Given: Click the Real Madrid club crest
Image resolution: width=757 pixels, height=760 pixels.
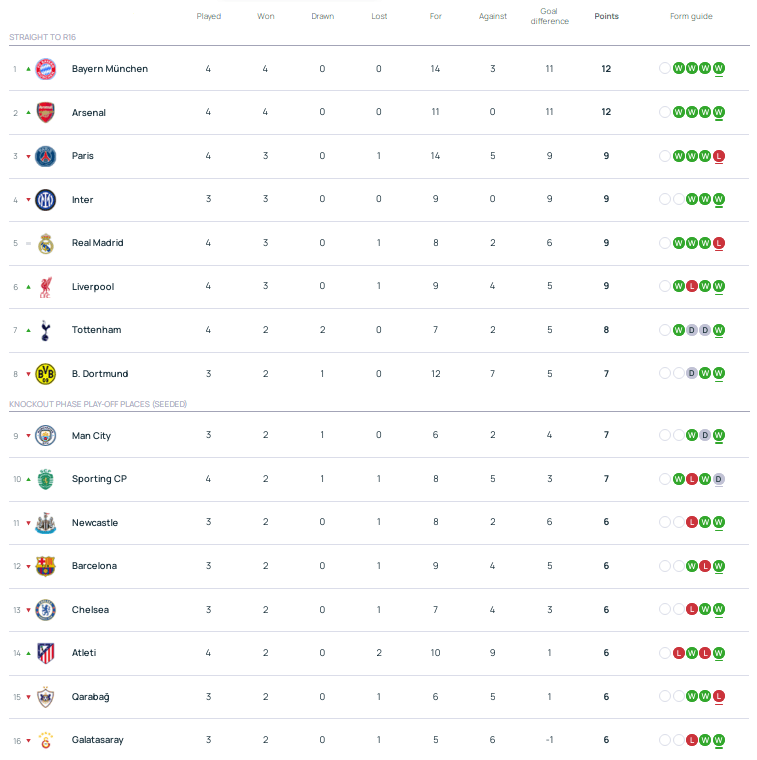Looking at the screenshot, I should pyautogui.click(x=46, y=243).
